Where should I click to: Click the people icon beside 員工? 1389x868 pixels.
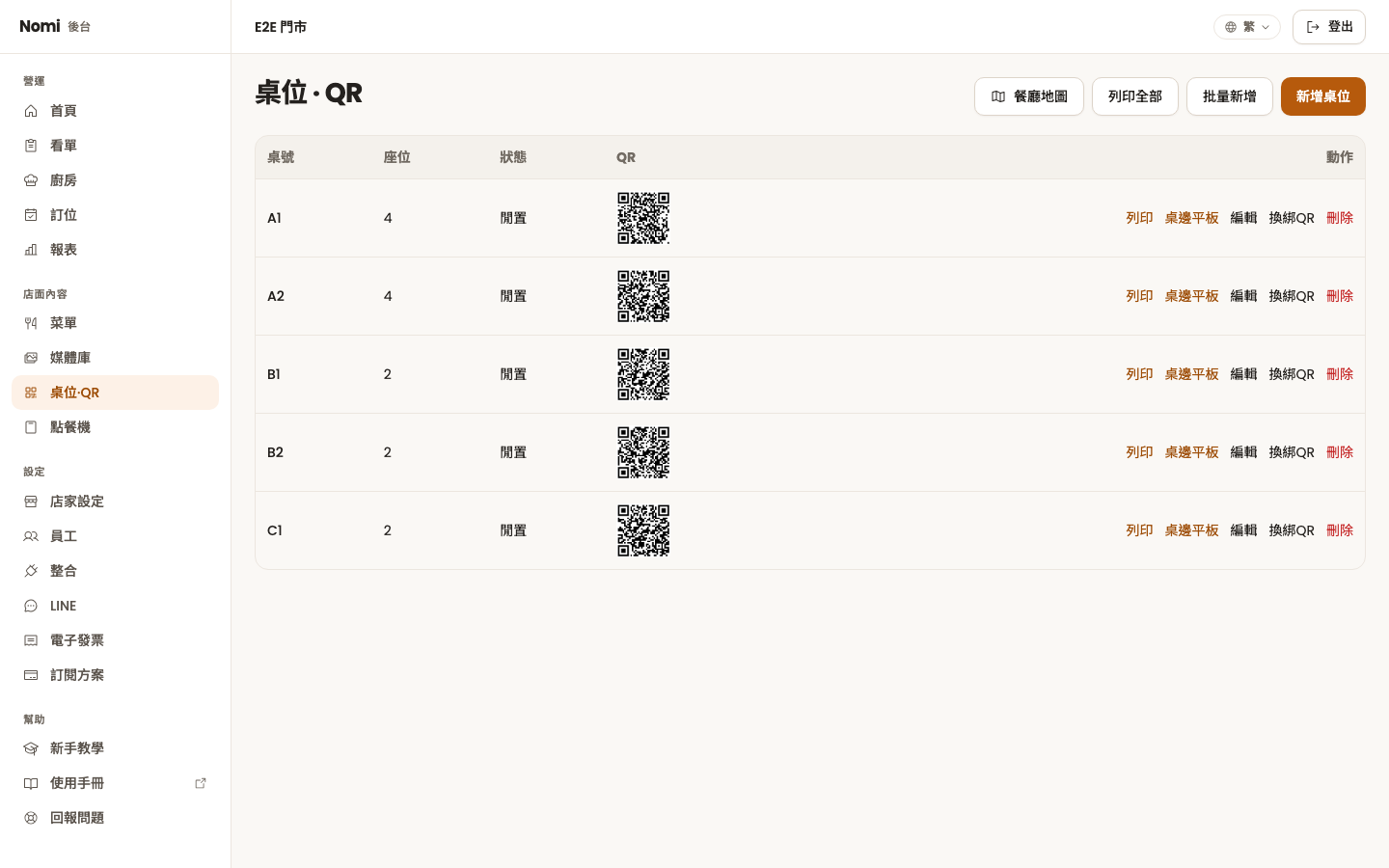click(x=31, y=536)
